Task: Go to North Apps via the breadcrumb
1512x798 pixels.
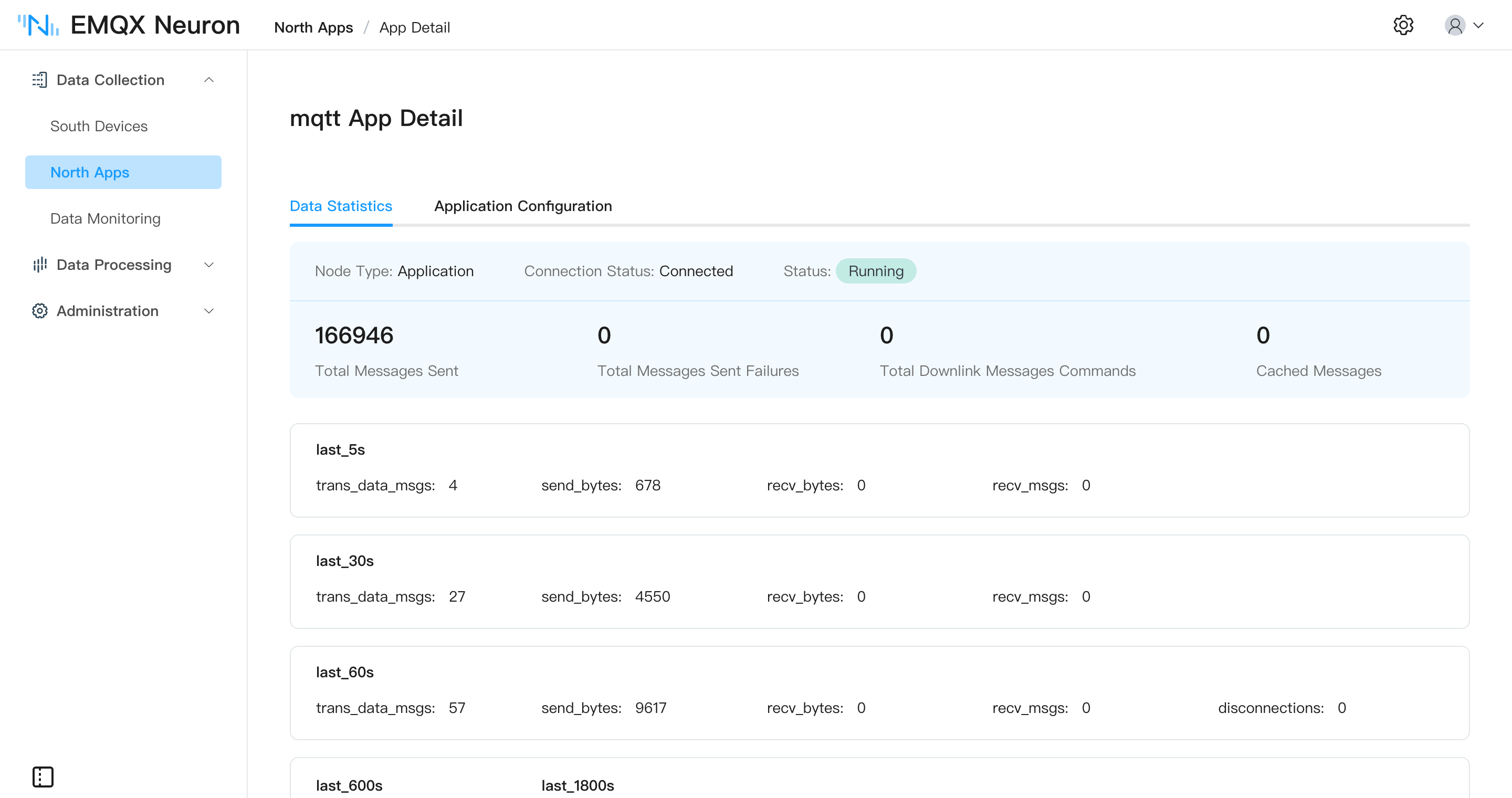Action: 313,27
